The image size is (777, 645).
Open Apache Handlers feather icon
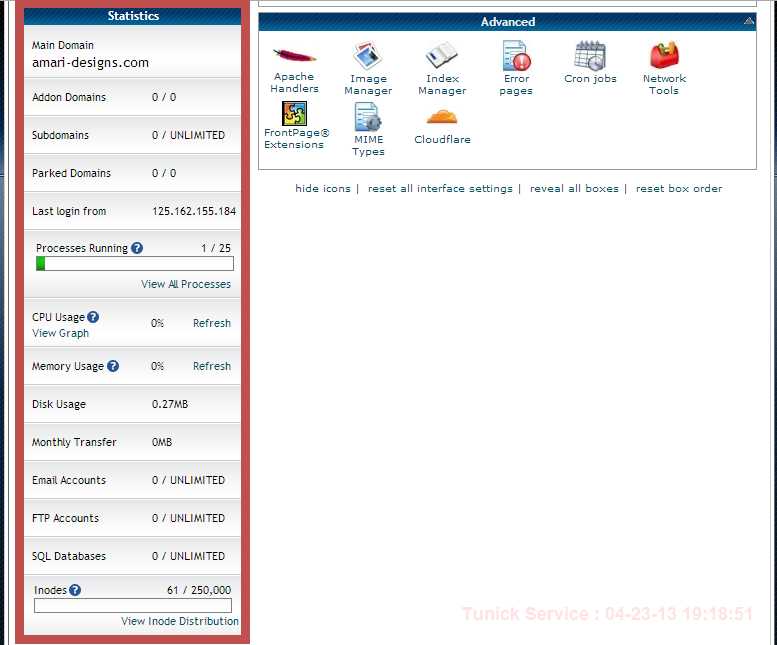(x=294, y=55)
